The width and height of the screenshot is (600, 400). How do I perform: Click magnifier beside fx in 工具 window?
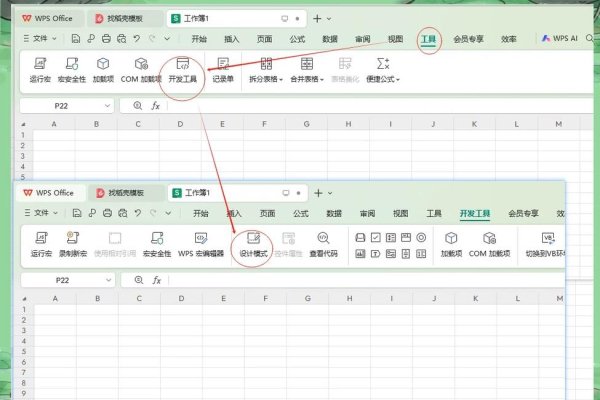coord(138,106)
